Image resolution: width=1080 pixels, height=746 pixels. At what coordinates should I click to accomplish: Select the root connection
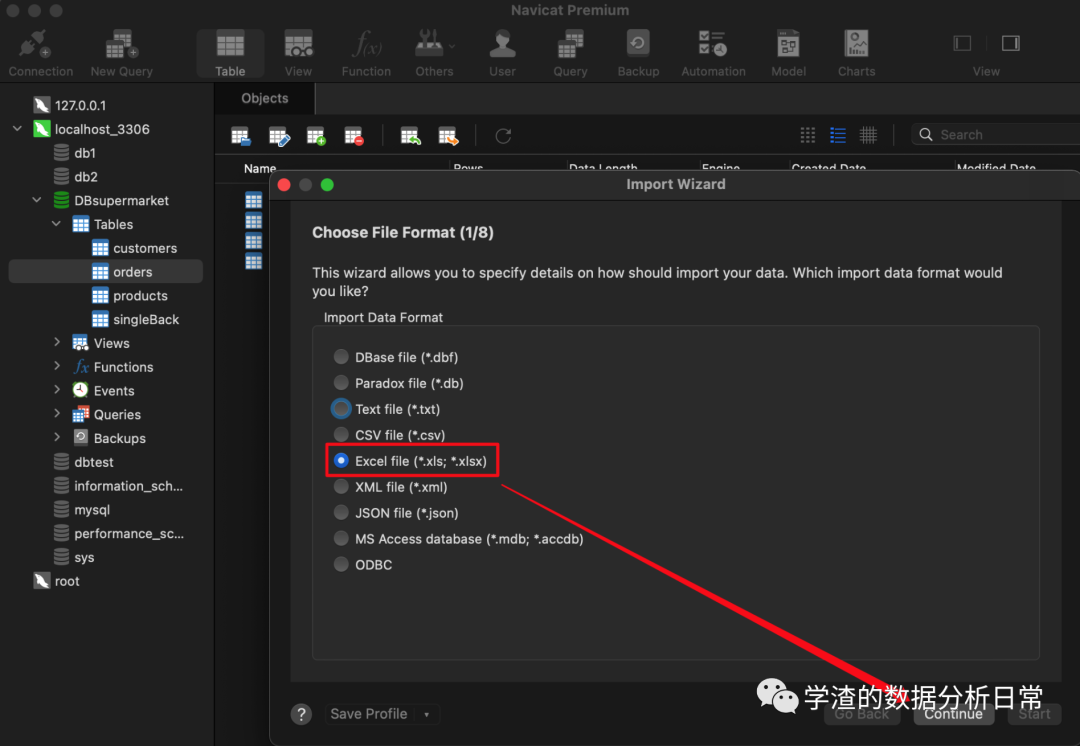click(x=56, y=581)
